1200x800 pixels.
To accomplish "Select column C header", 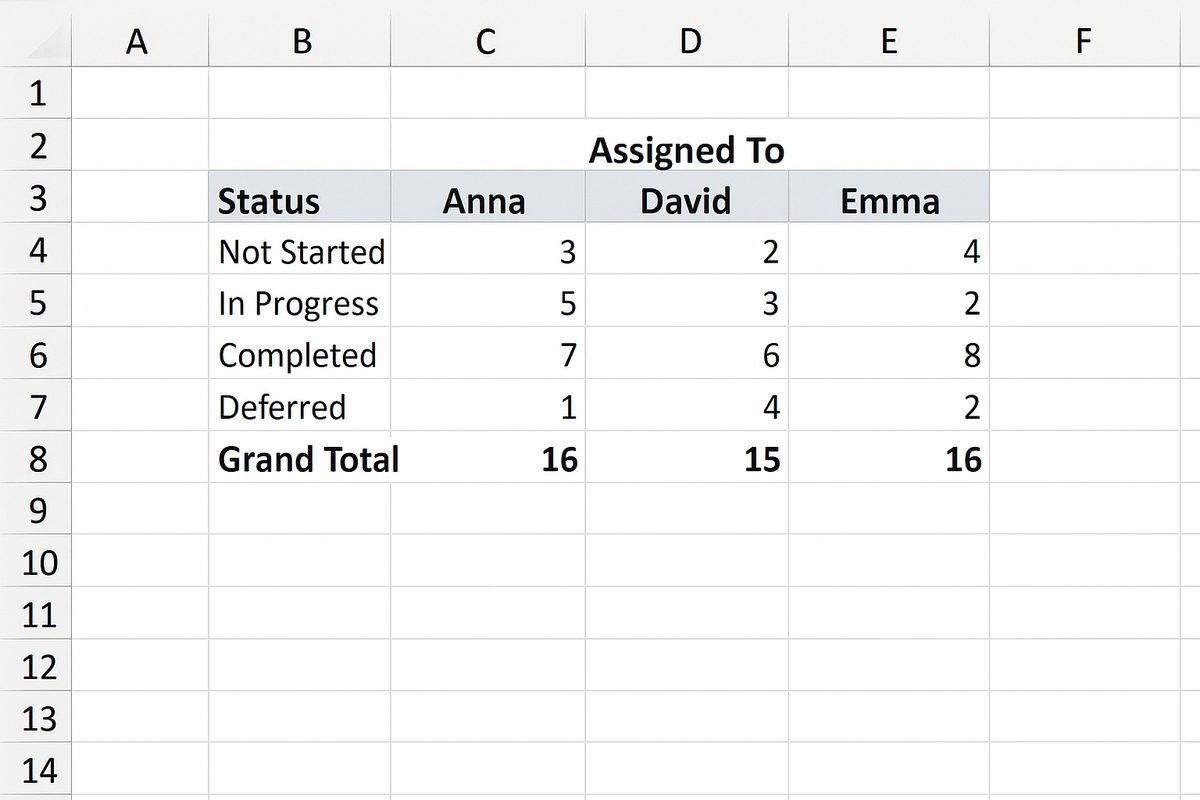I will pyautogui.click(x=487, y=42).
